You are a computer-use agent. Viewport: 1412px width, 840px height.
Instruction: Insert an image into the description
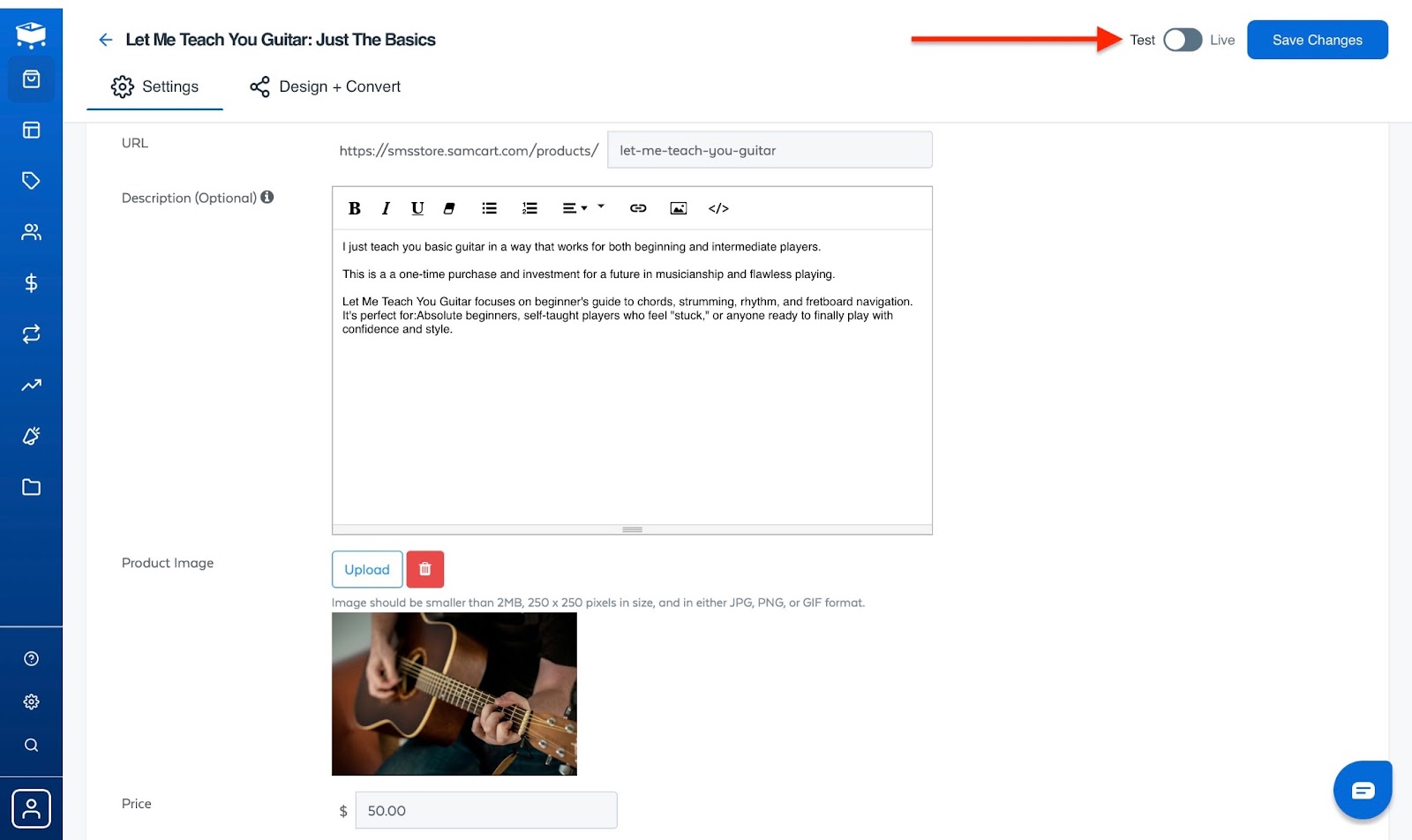678,208
